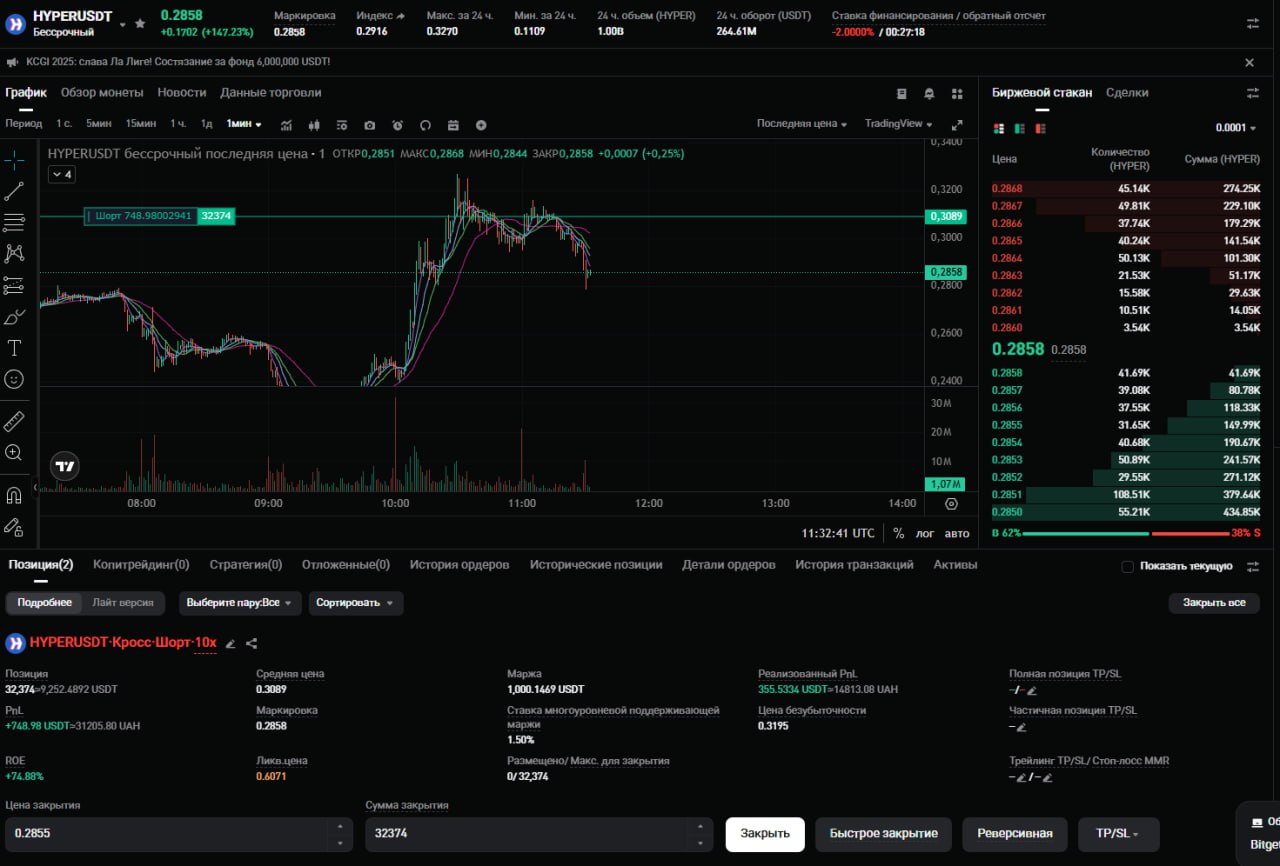This screenshot has width=1280, height=866.
Task: Toggle лог logarithmic scale
Action: (x=925, y=533)
